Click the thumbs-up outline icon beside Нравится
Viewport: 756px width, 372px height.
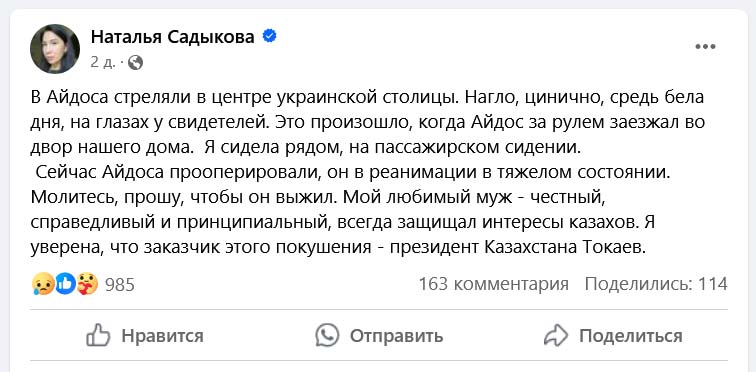pos(98,335)
